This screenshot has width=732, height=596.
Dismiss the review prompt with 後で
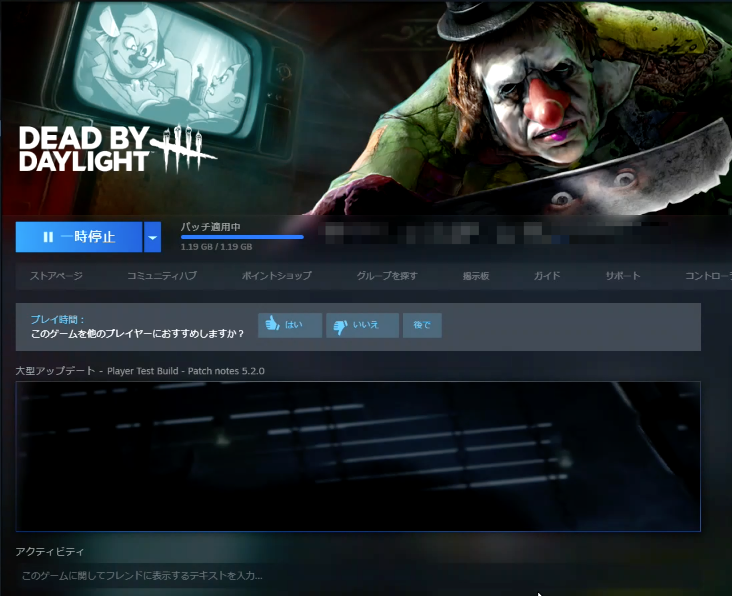(422, 325)
